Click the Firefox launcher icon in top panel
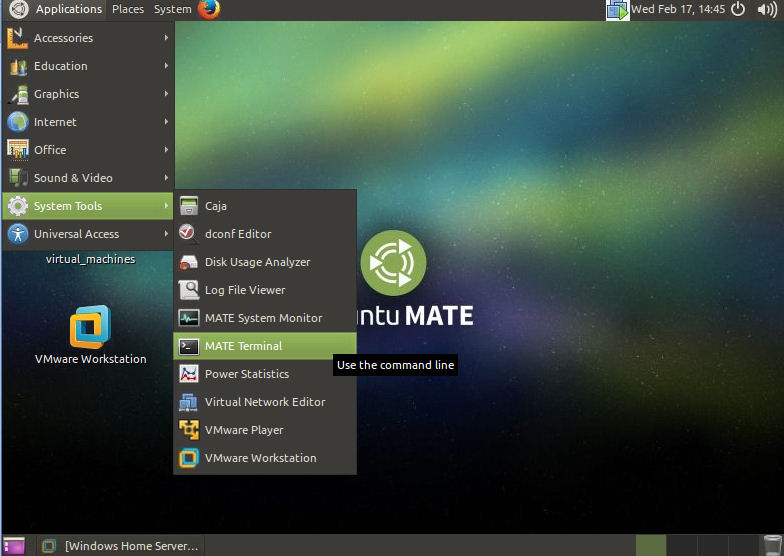Image resolution: width=784 pixels, height=556 pixels. [x=208, y=9]
